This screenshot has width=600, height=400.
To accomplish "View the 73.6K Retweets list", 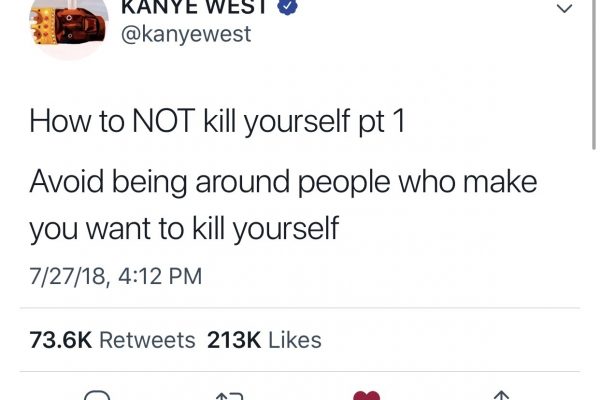I will [112, 340].
